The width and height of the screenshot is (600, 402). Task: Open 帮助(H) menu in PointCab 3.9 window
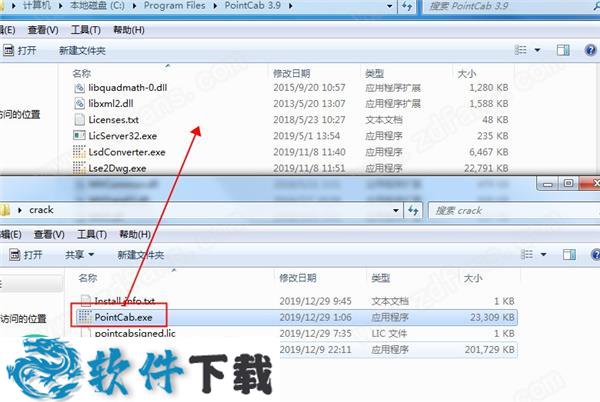point(129,30)
